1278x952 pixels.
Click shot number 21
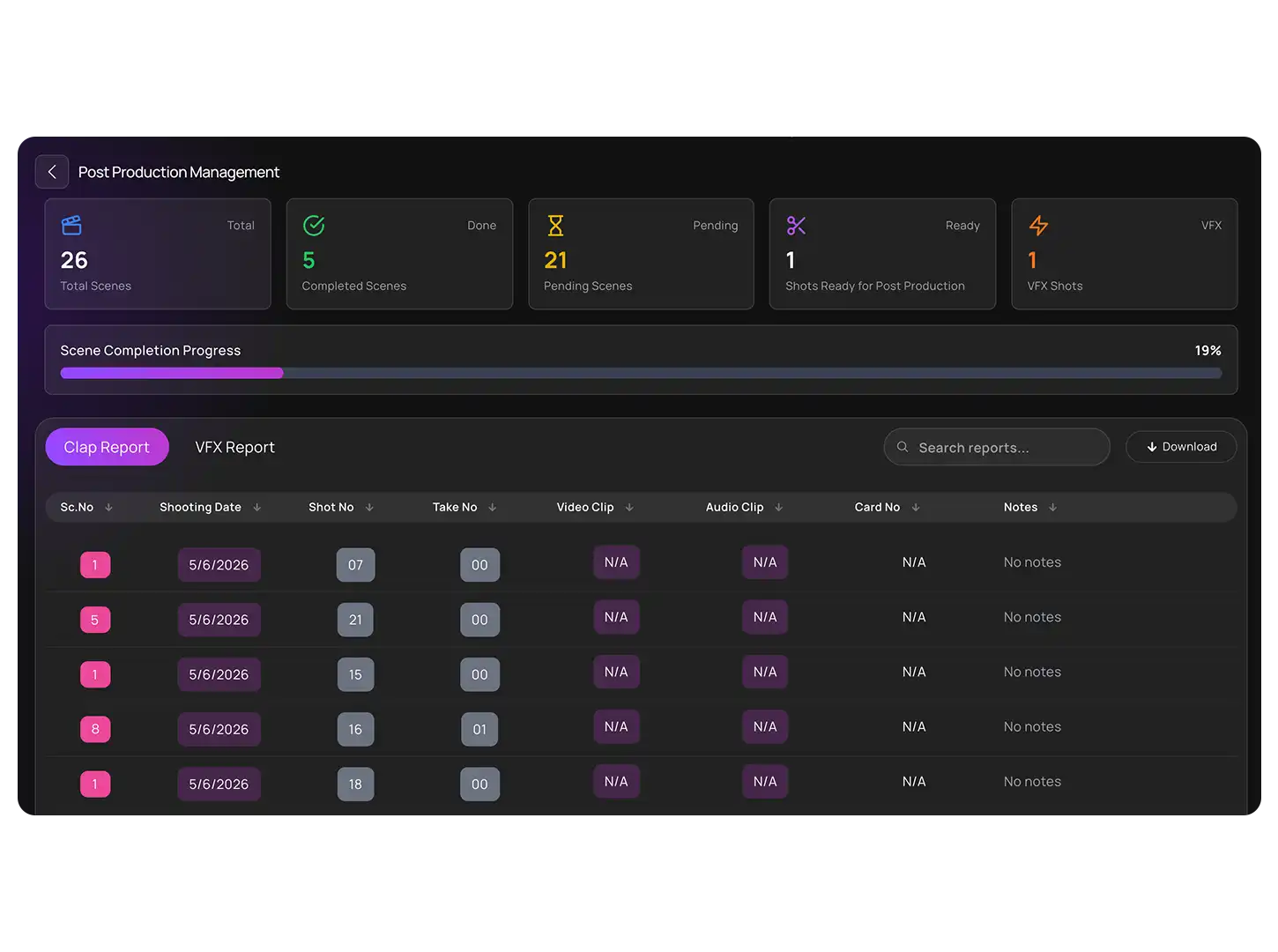[355, 620]
